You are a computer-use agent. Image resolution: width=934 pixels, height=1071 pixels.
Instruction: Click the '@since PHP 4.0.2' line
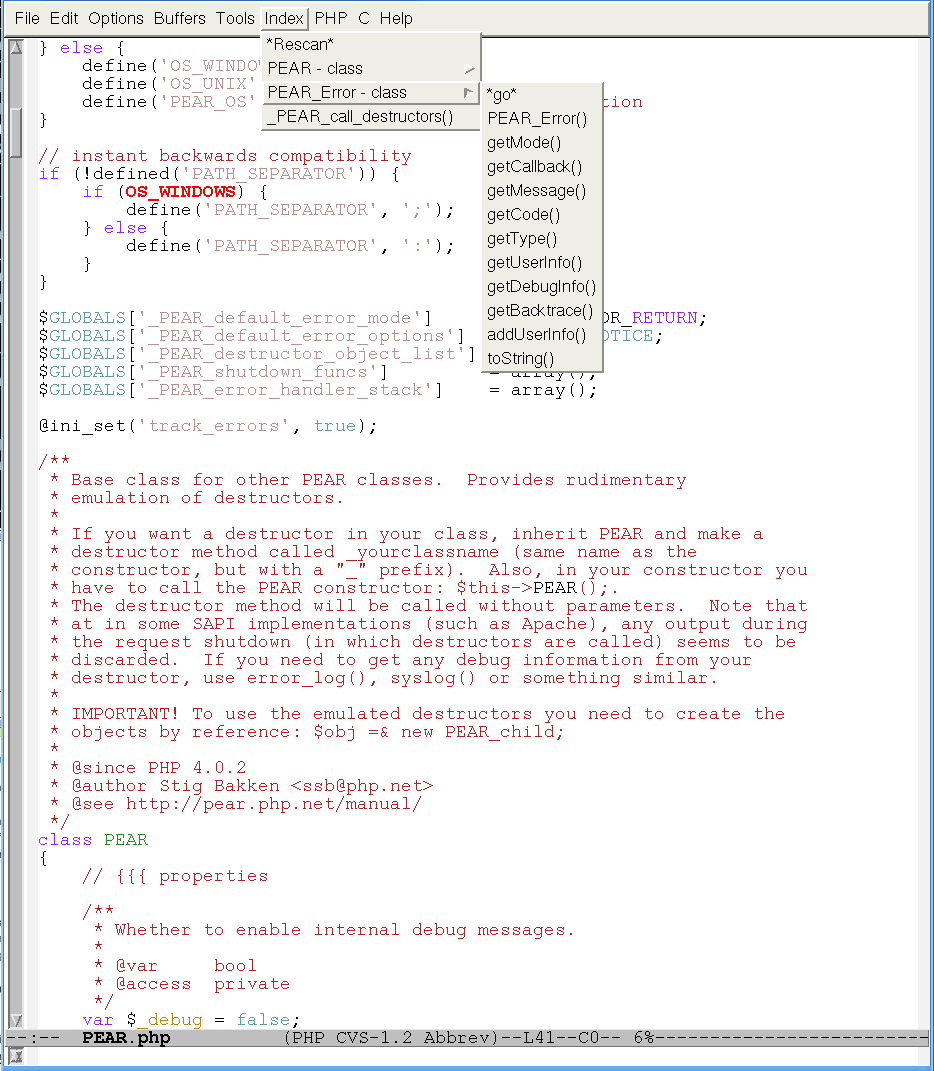click(159, 768)
